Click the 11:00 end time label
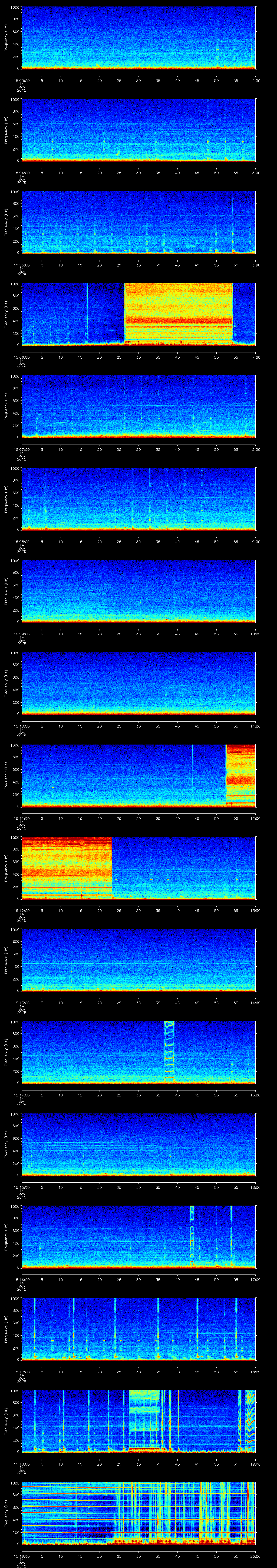This screenshot has width=277, height=1568. point(256,726)
